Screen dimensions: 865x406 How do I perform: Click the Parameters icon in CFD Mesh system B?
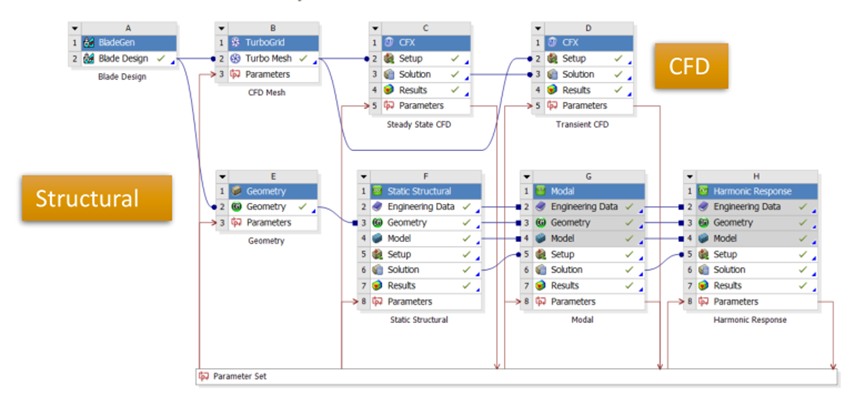[x=235, y=74]
